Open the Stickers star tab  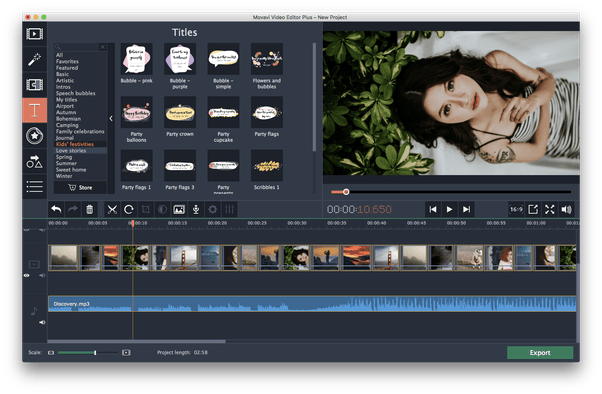tap(35, 136)
